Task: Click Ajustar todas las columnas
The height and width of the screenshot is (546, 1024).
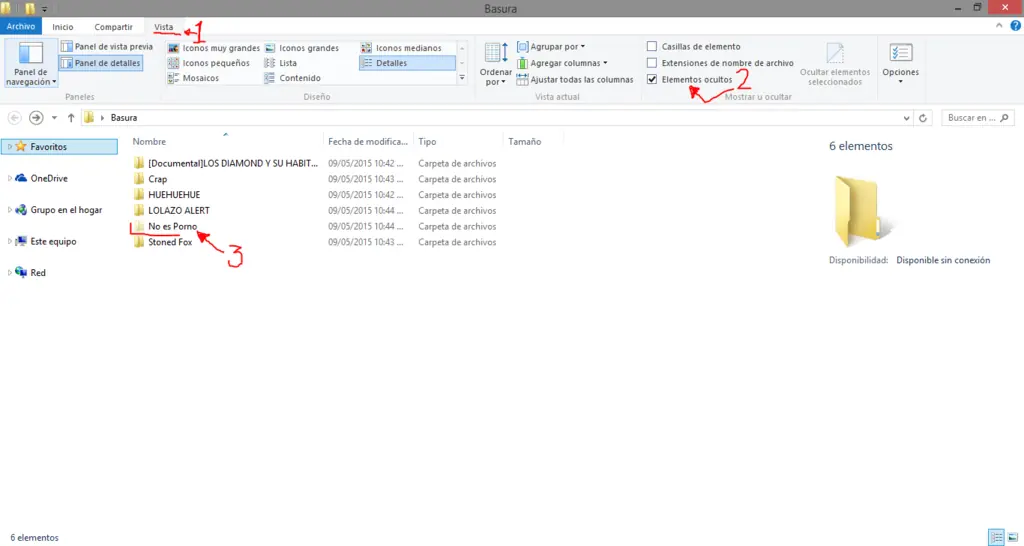Action: [x=575, y=79]
